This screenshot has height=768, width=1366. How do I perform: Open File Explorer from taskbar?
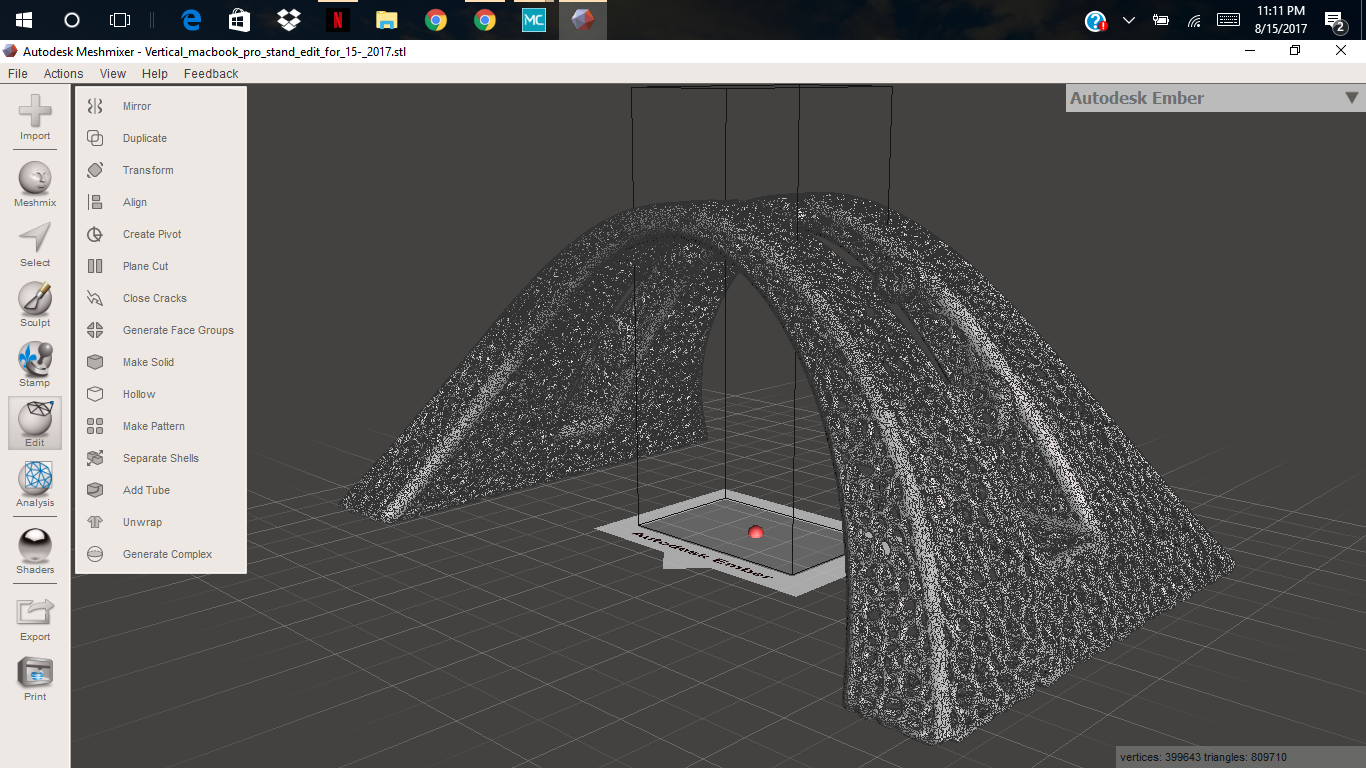coord(387,20)
